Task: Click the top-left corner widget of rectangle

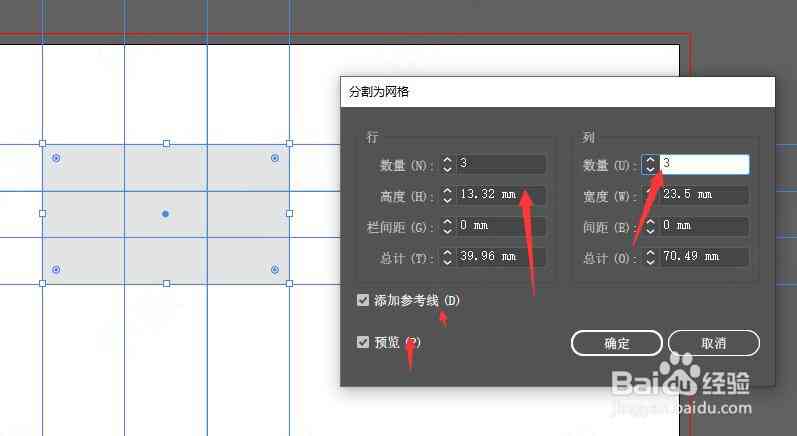Action: 56,159
